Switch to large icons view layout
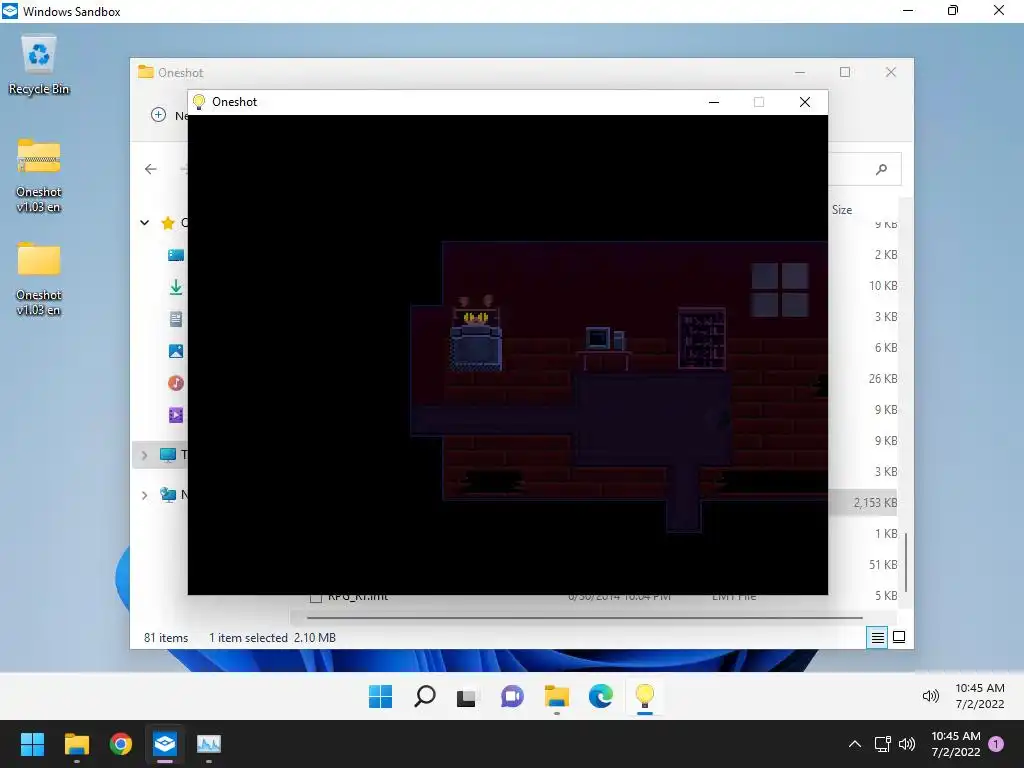The image size is (1024, 768). (x=899, y=637)
